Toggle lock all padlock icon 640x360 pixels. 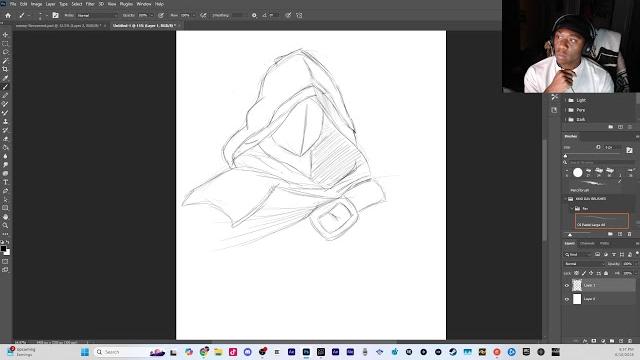606,273
